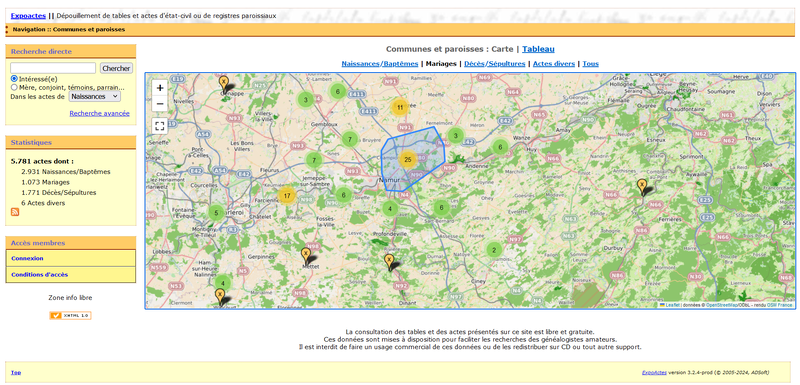Screen dimensions: 800x385
Task: Open cluster marker 4 near Ham-sur-Heure
Action: tap(223, 282)
